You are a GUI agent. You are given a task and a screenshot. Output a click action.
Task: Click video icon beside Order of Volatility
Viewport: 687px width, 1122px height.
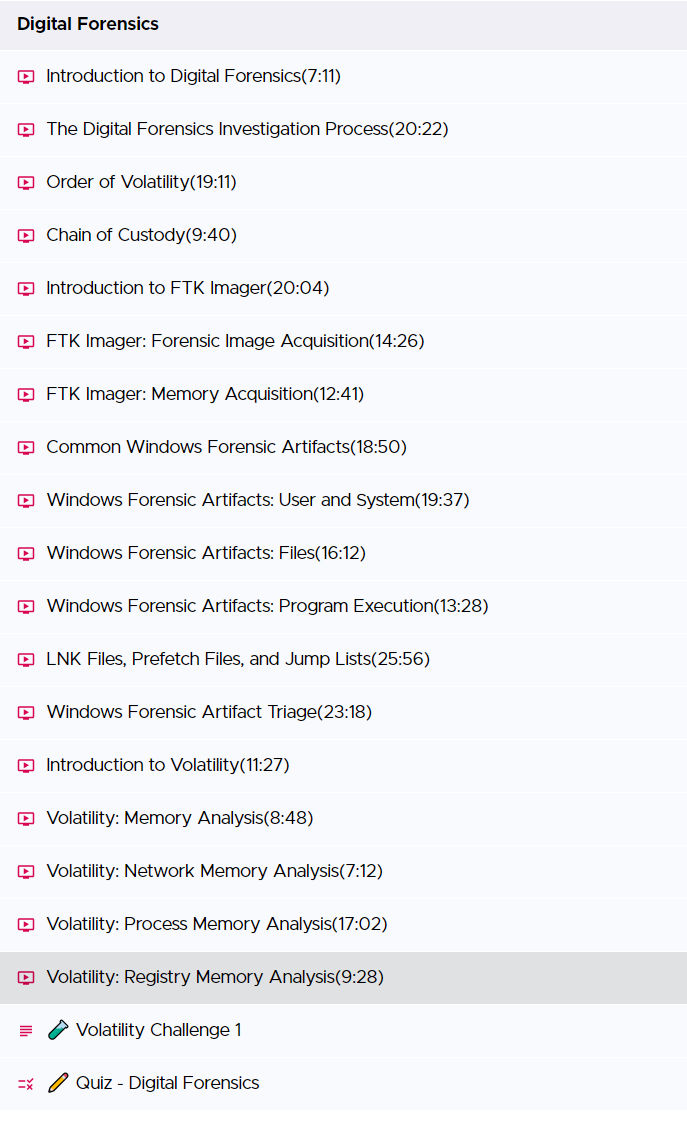(26, 182)
